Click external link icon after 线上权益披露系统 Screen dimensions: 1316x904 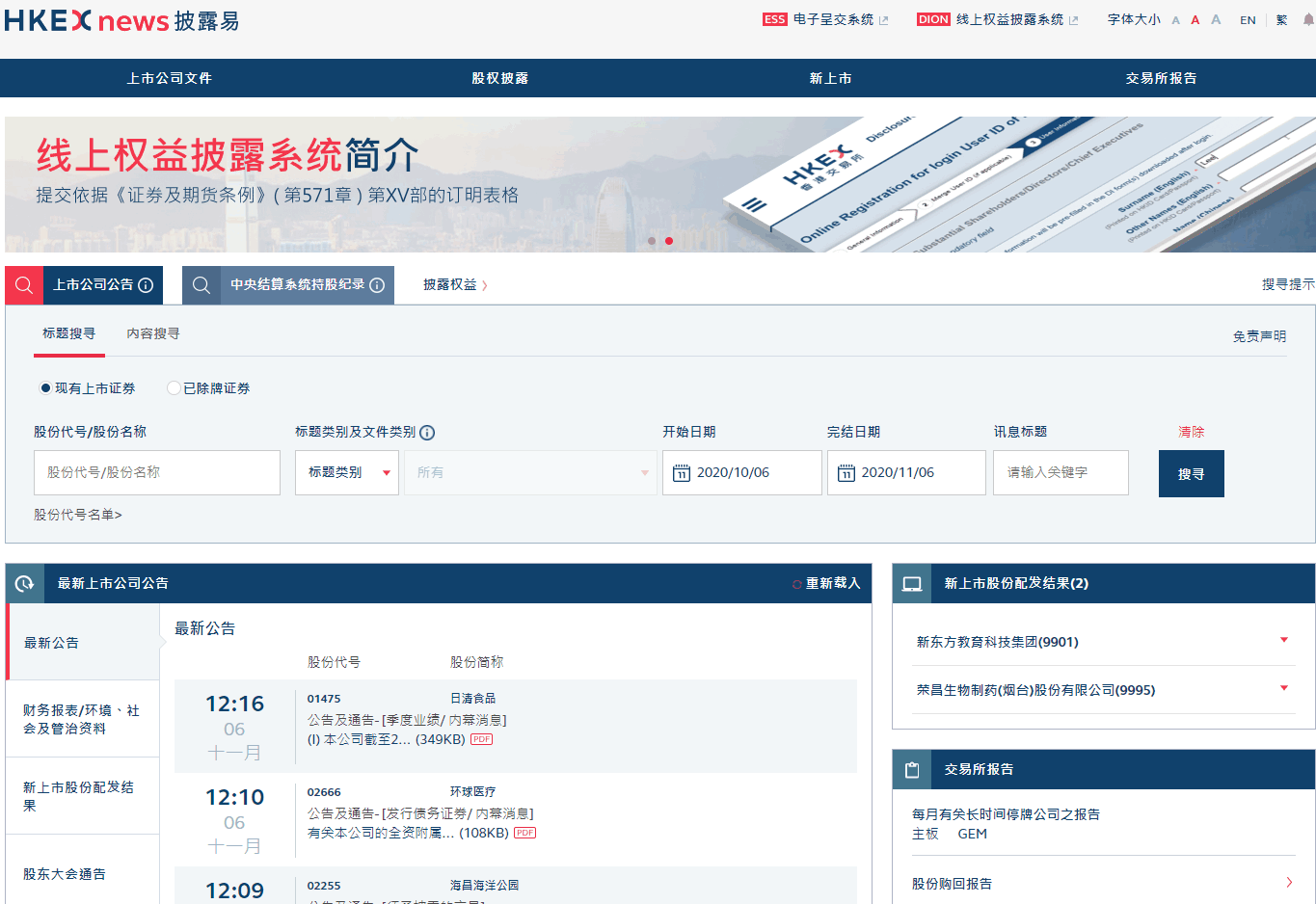click(x=1074, y=20)
